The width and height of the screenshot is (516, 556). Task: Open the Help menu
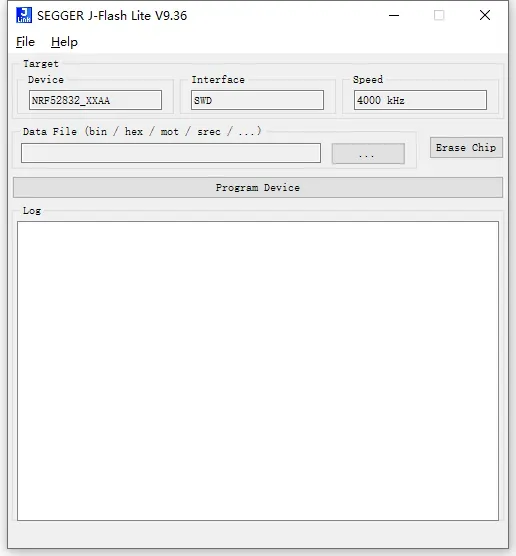click(x=64, y=42)
